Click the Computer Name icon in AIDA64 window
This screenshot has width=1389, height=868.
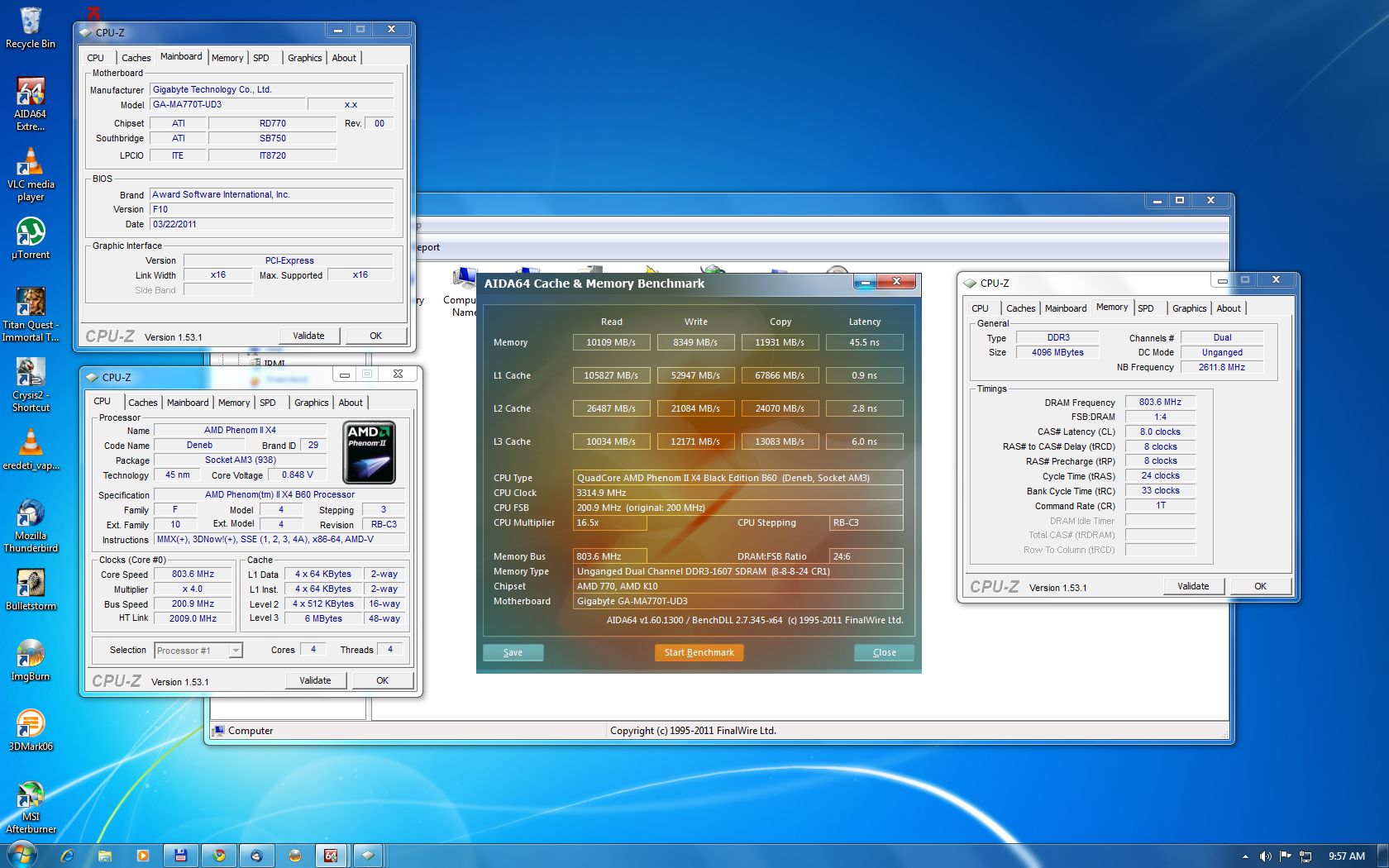click(x=461, y=292)
